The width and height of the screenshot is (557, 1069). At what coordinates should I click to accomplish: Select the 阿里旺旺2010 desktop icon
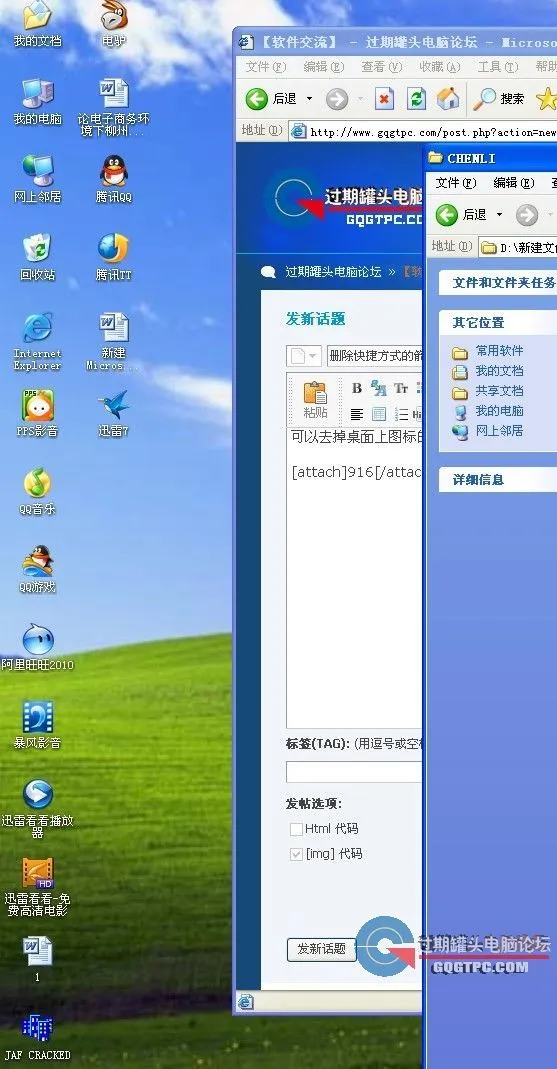37,647
